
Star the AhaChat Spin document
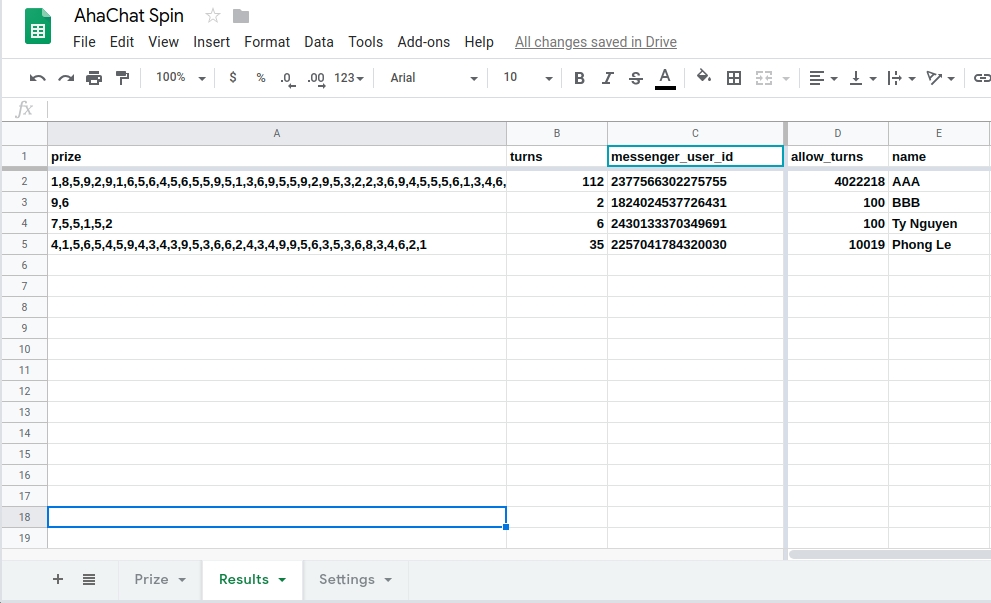coord(212,16)
